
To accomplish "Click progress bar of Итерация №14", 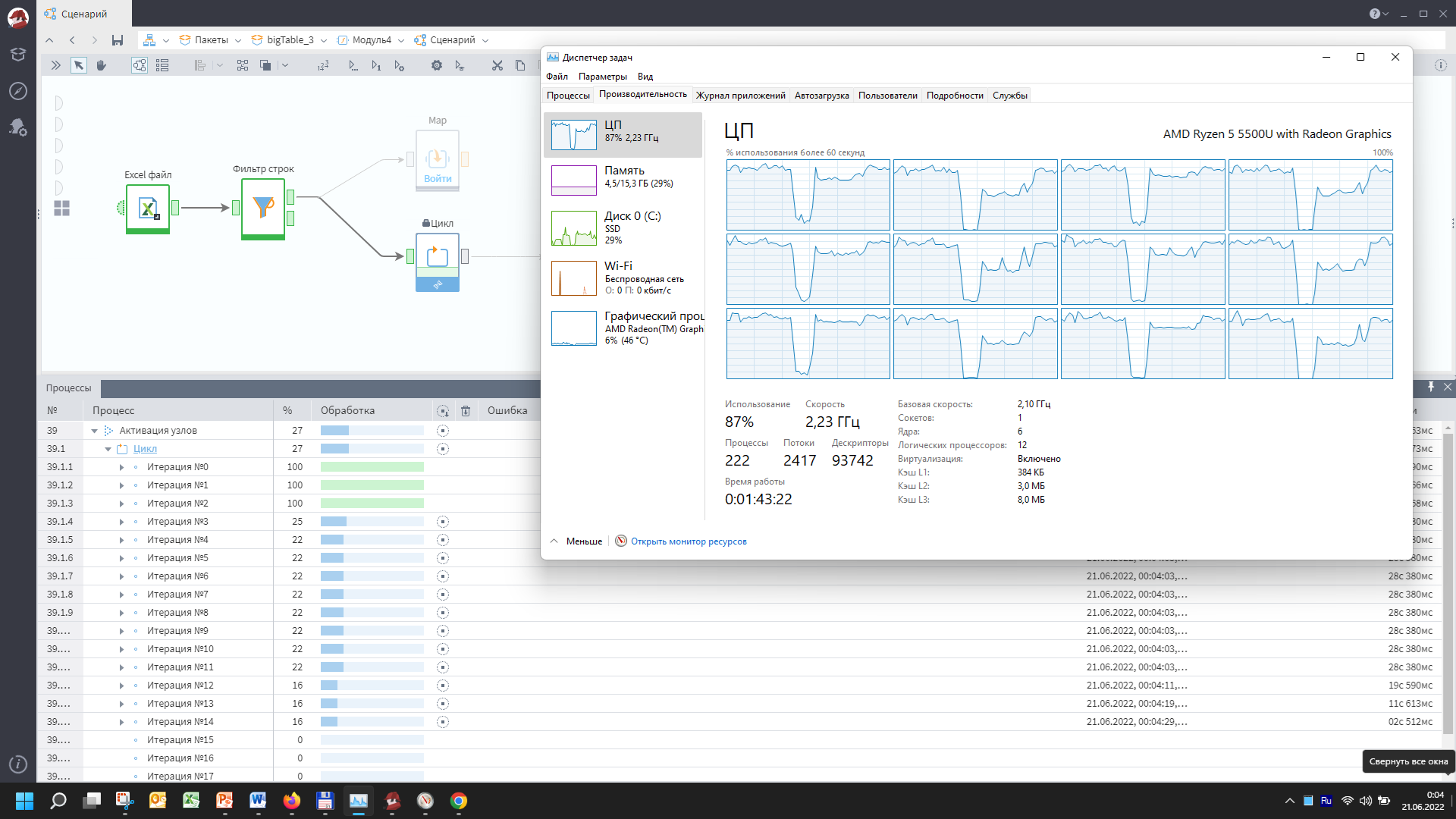I will tap(372, 722).
